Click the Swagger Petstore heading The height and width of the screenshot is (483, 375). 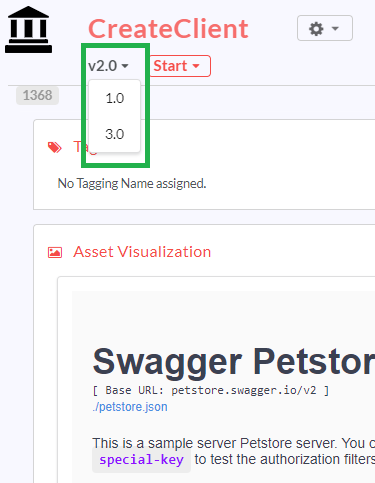(x=234, y=362)
